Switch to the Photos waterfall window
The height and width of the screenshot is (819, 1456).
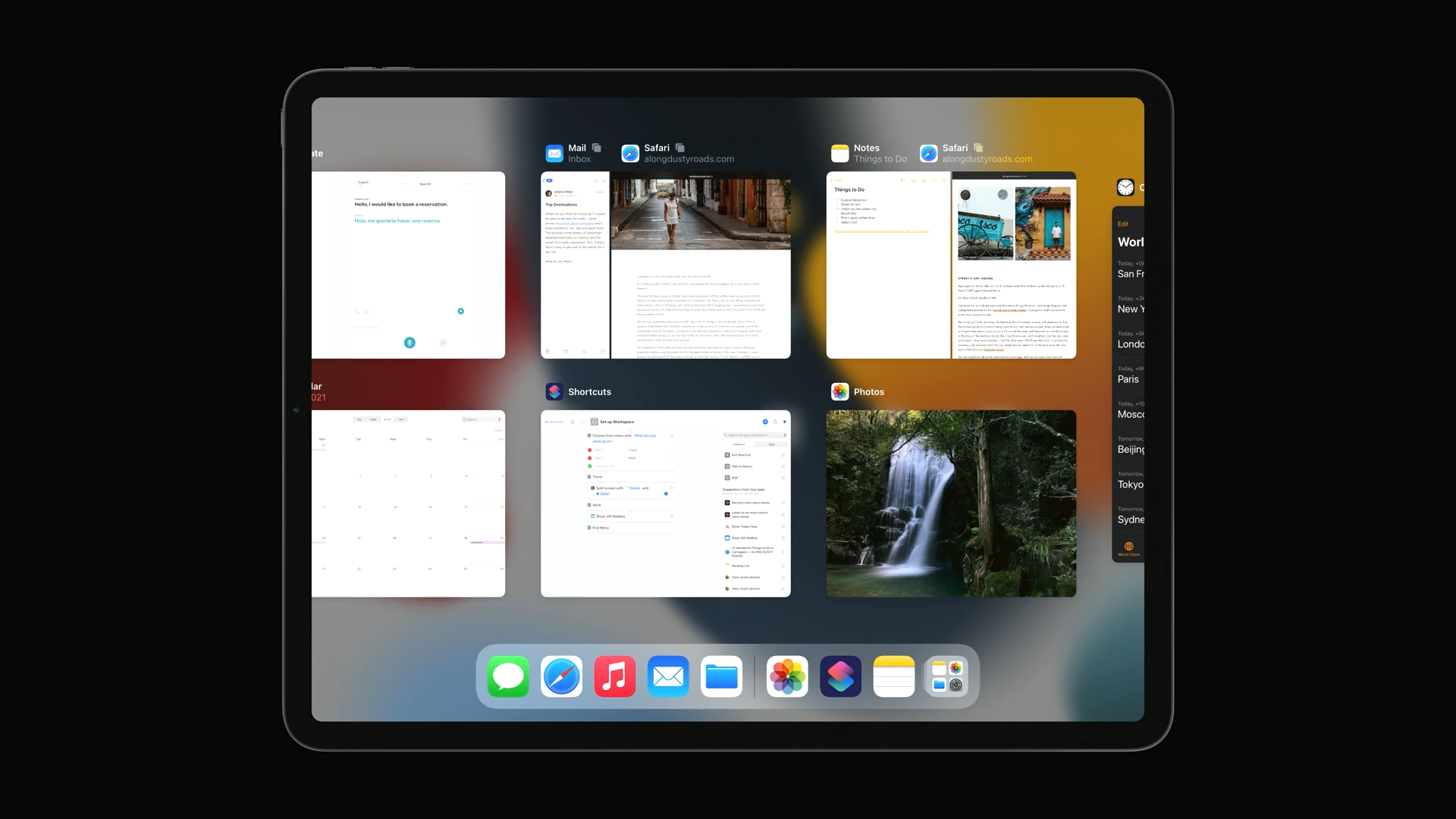[951, 504]
